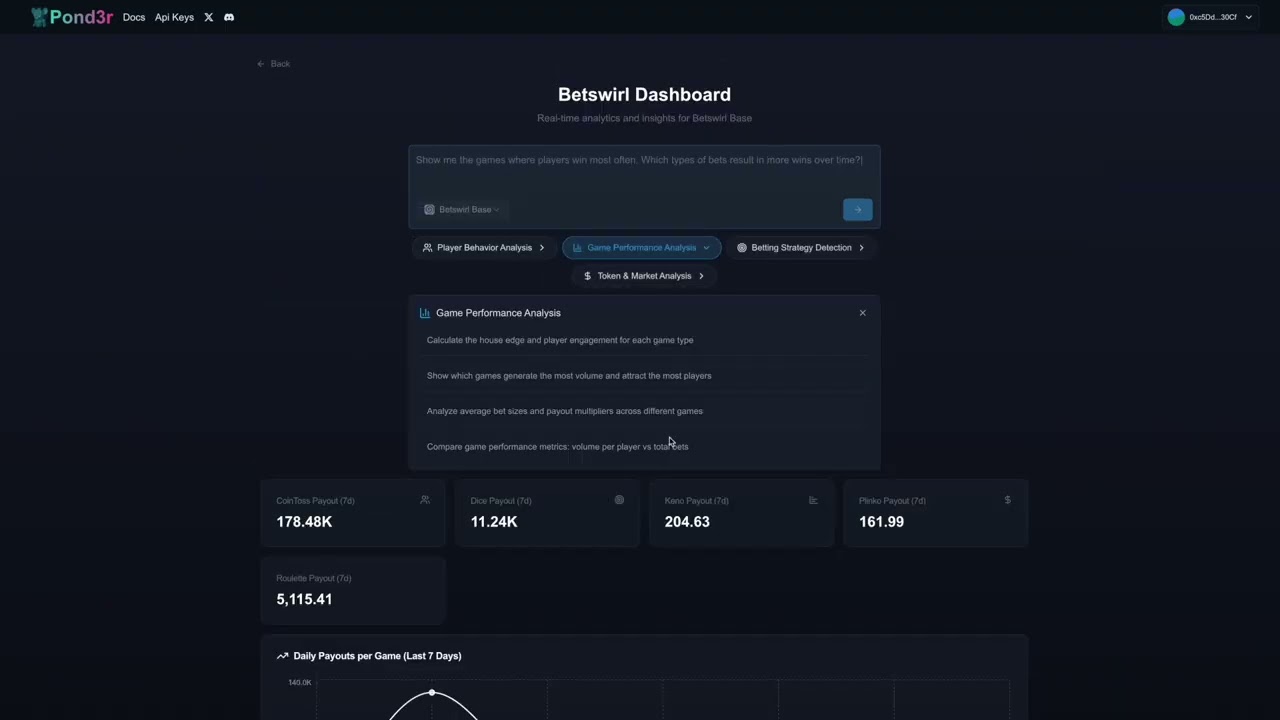Click the Keno Payout card chart icon
The height and width of the screenshot is (720, 1280).
(x=813, y=500)
